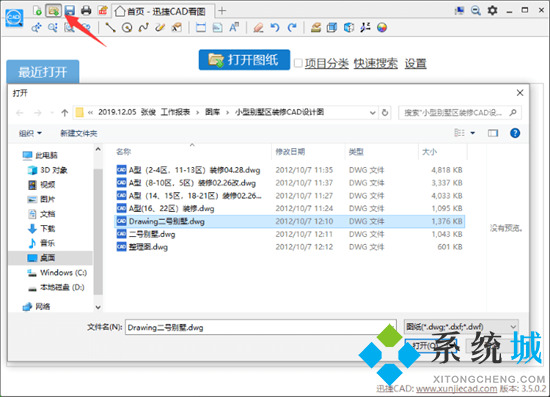
Task: Select Windows (C:) drive
Action: click(57, 272)
